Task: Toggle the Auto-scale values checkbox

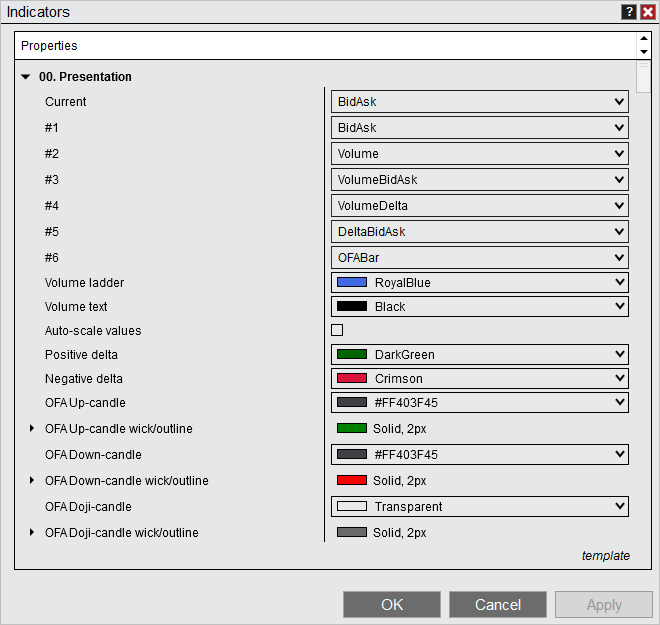Action: click(x=337, y=330)
